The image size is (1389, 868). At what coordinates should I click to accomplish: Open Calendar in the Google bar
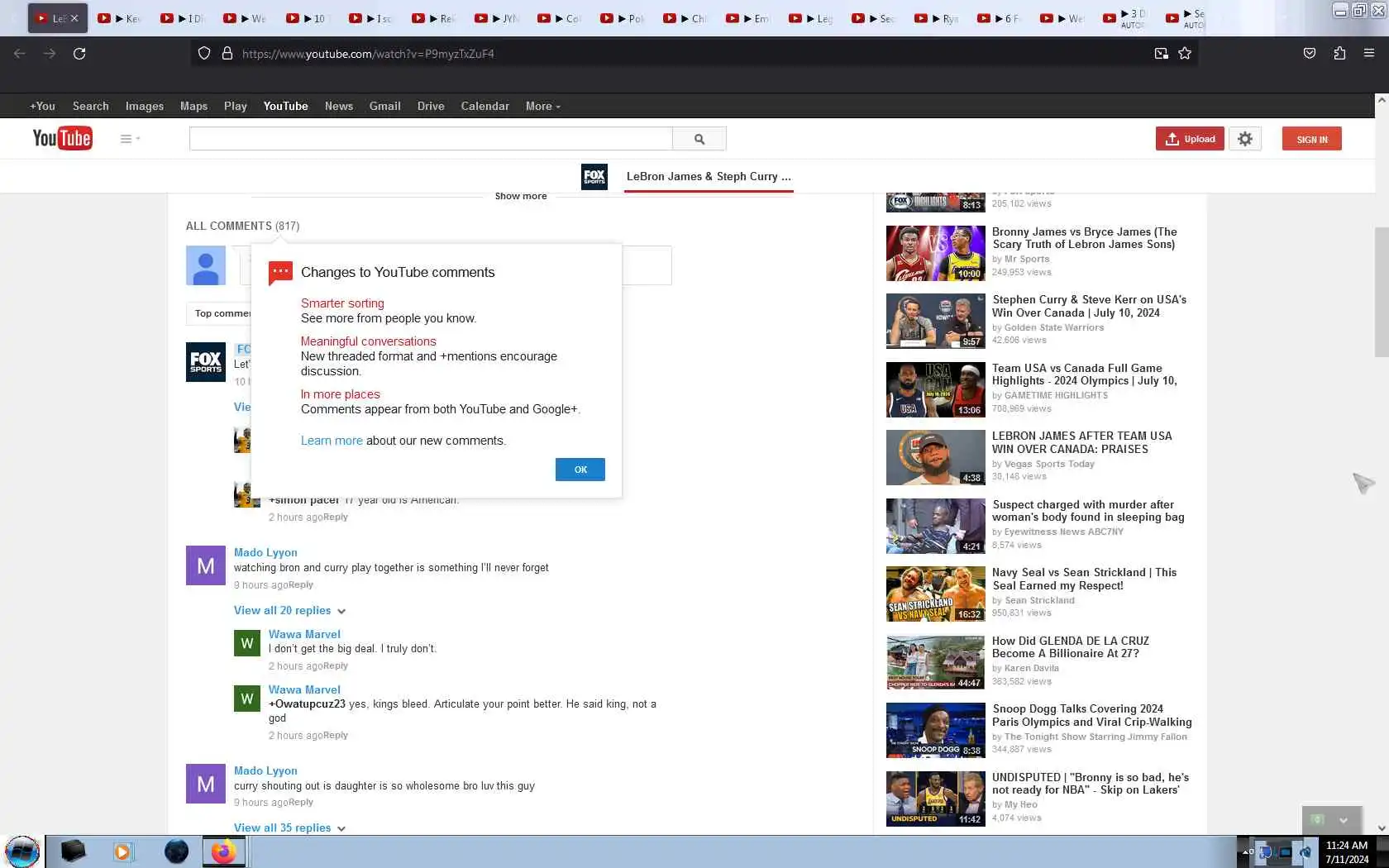coord(484,106)
